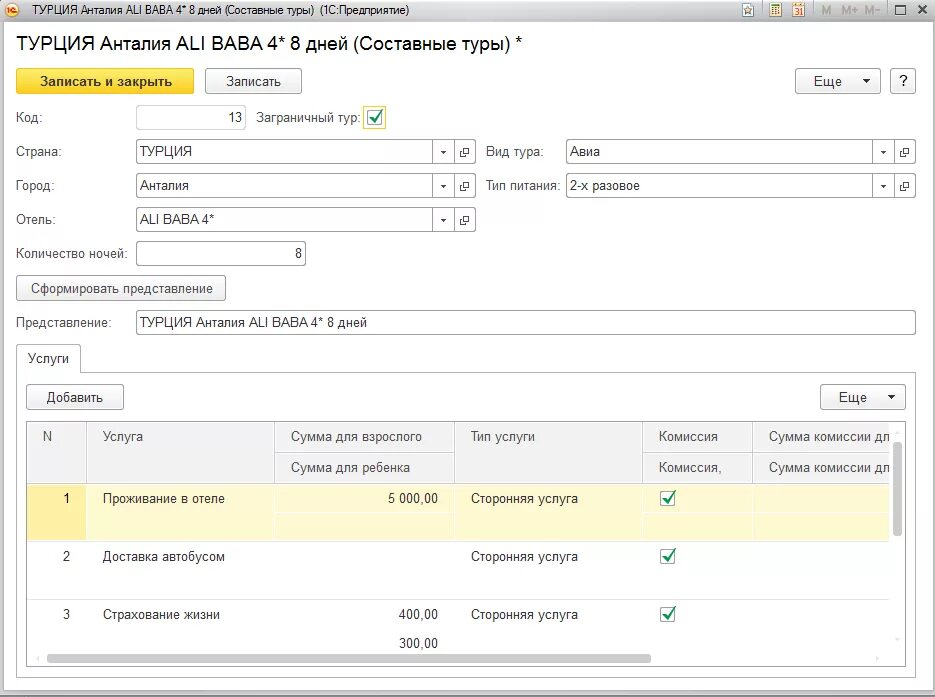Uncheck Комиссия for Проживание в отеле
This screenshot has height=697, width=935.
tap(668, 498)
